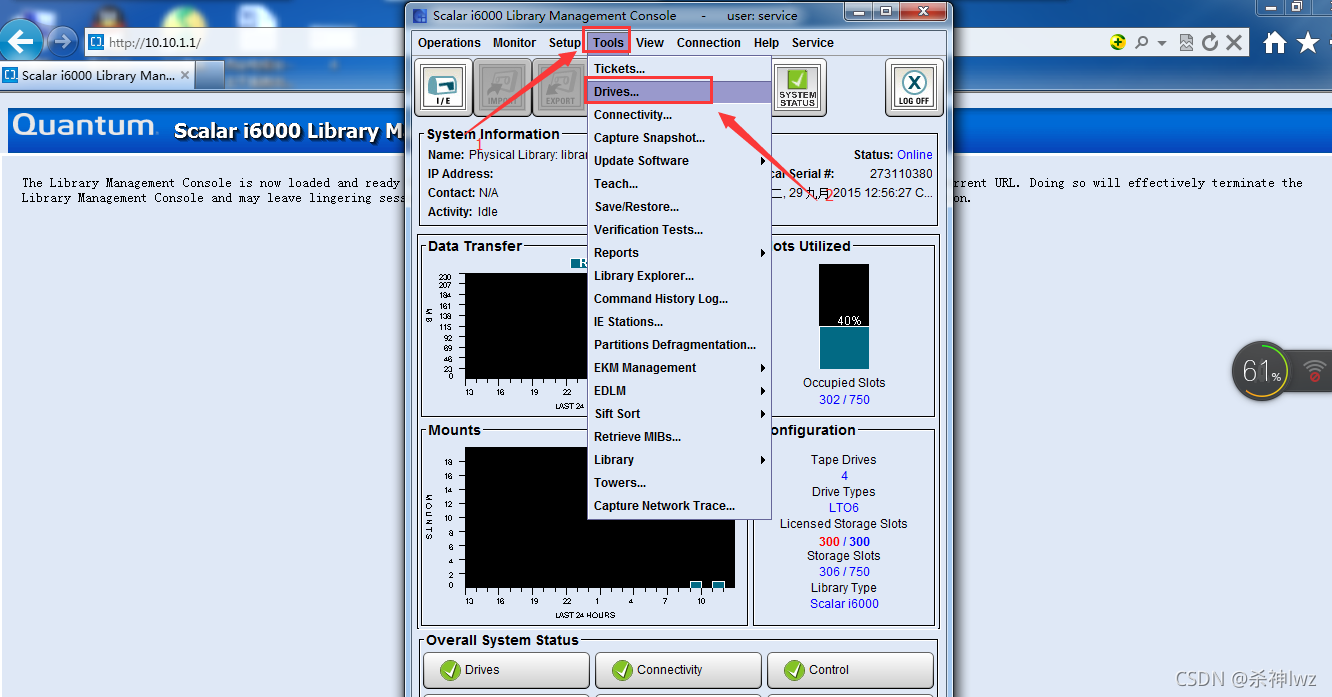The width and height of the screenshot is (1332, 697).
Task: Click the browser forward arrow
Action: pyautogui.click(x=62, y=42)
